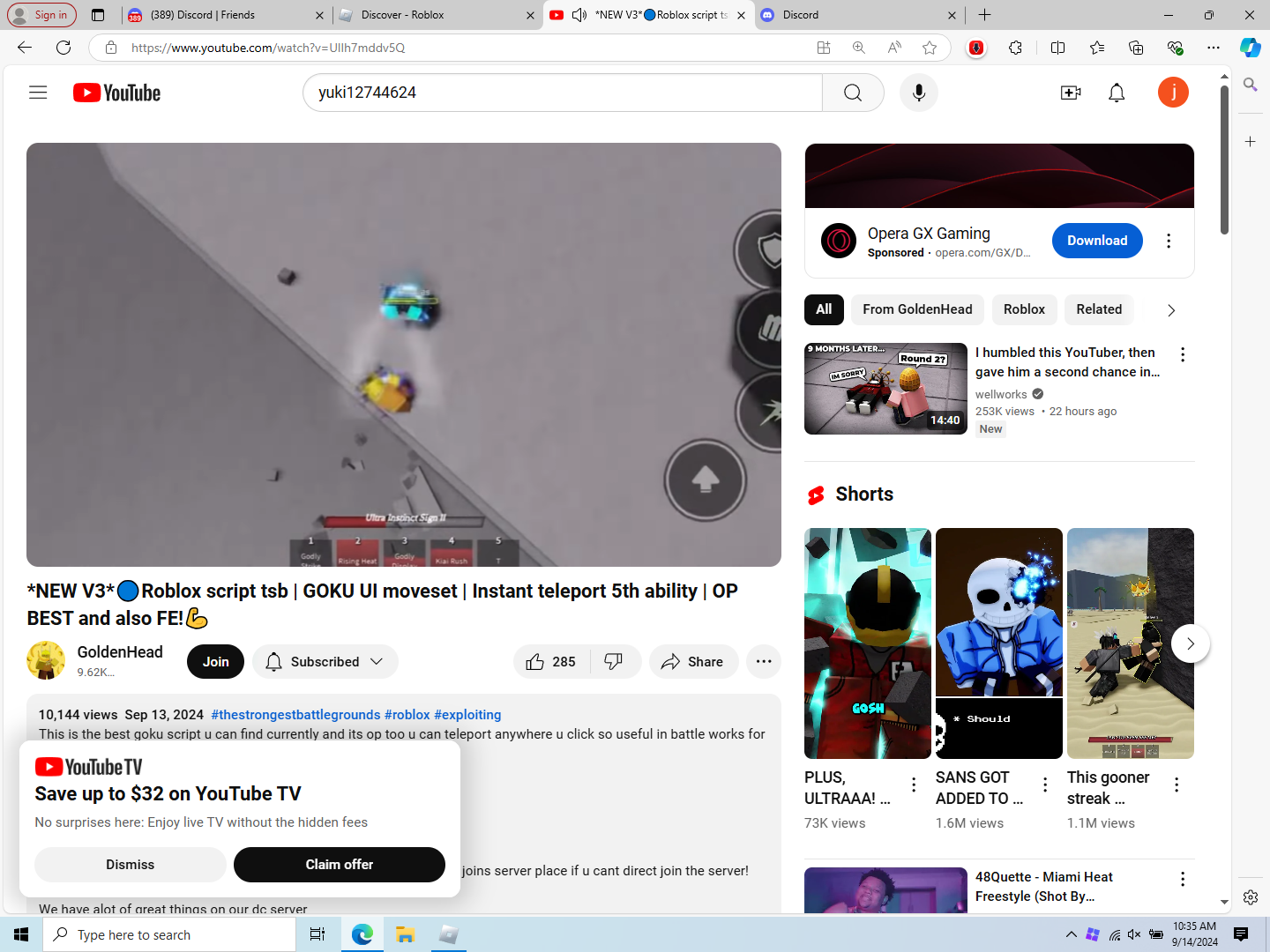Switch to Discord Friends browser tab
Screen dimensions: 1270x952
226,15
